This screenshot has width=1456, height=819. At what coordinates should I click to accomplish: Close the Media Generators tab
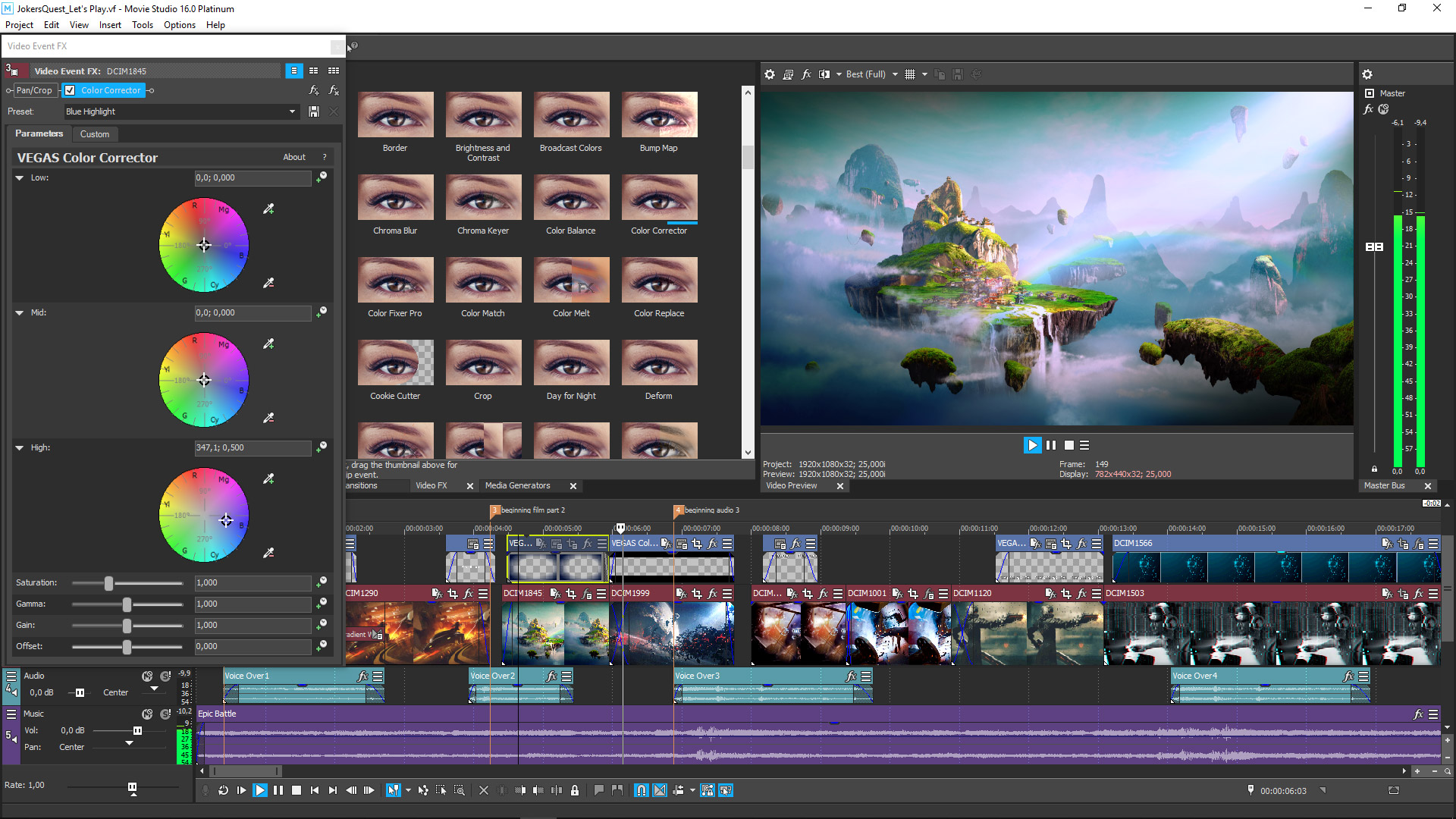pyautogui.click(x=573, y=485)
